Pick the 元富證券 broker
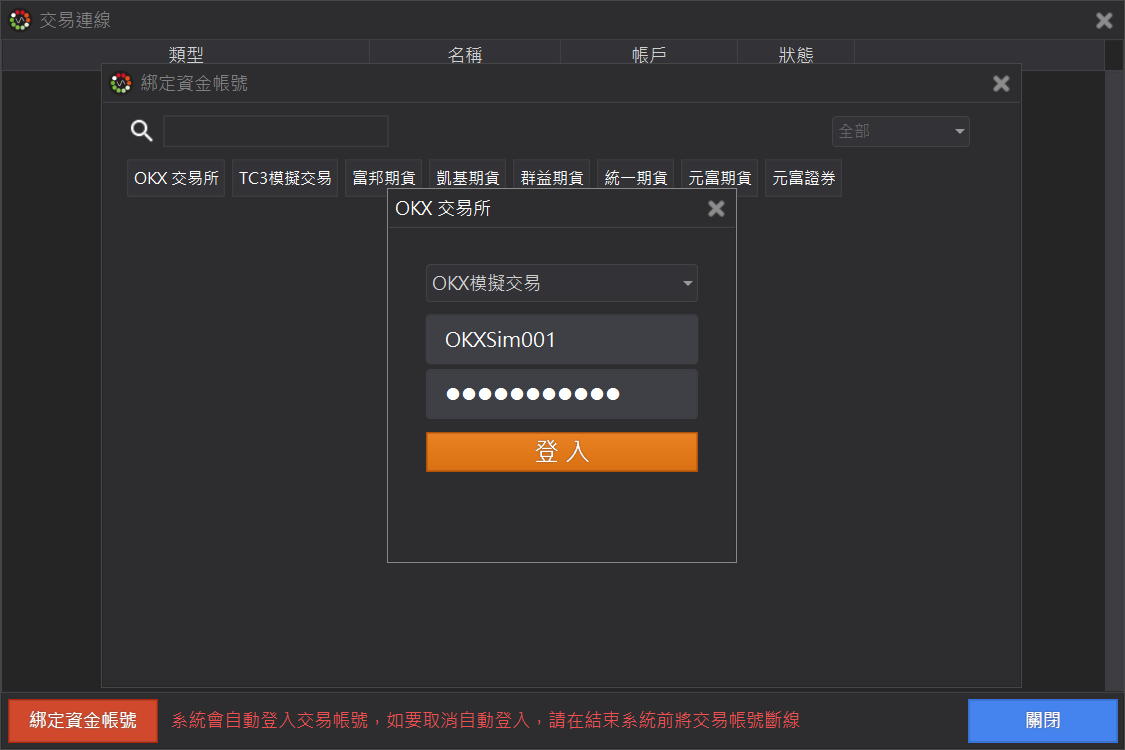 pos(803,178)
